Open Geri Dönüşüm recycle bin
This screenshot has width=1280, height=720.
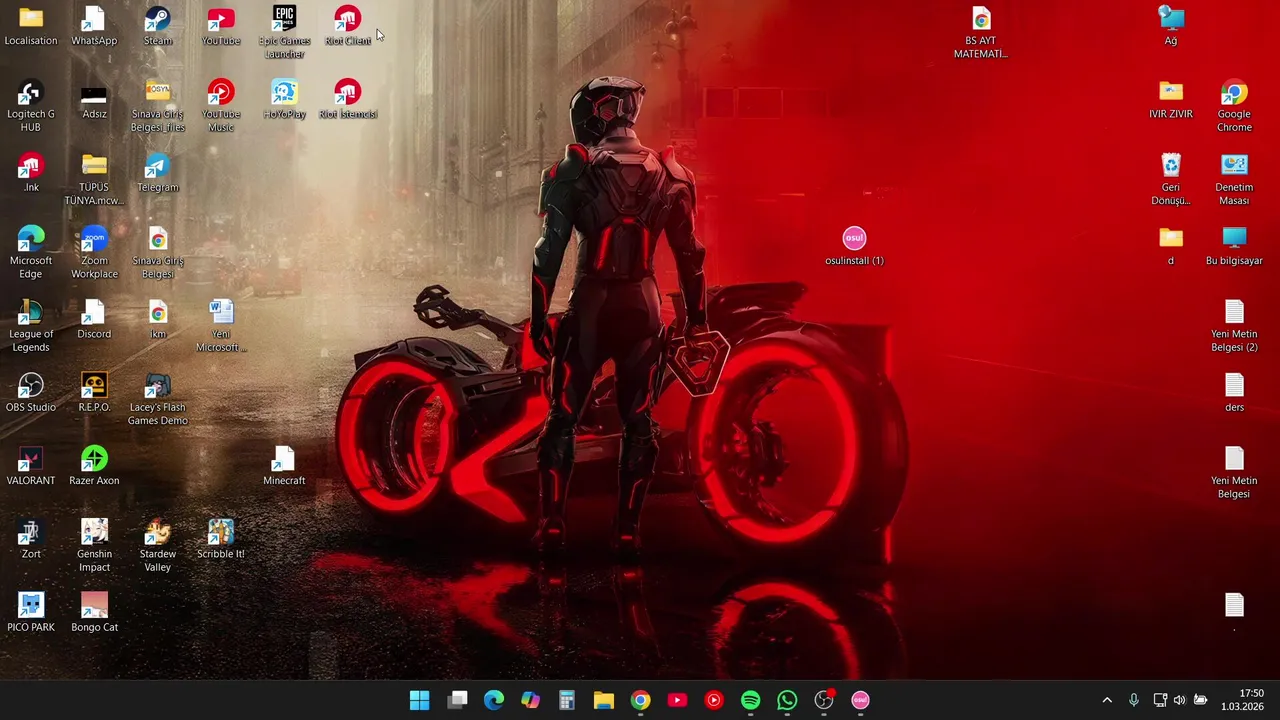(x=1171, y=180)
